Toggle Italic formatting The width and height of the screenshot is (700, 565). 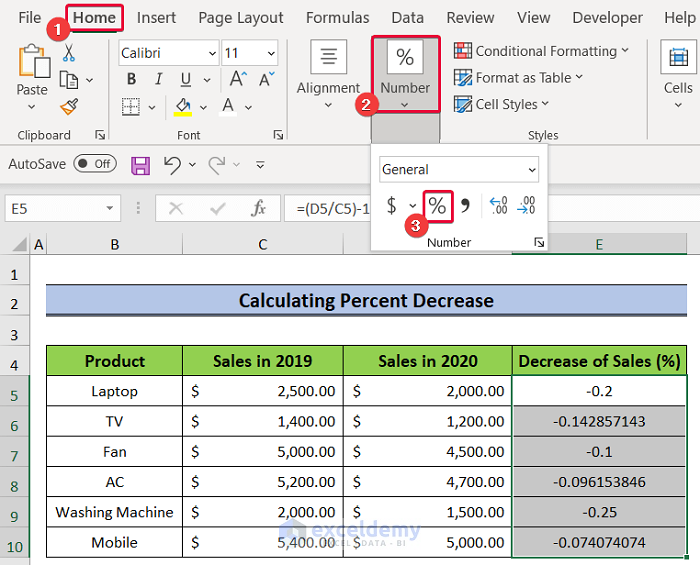tap(157, 80)
